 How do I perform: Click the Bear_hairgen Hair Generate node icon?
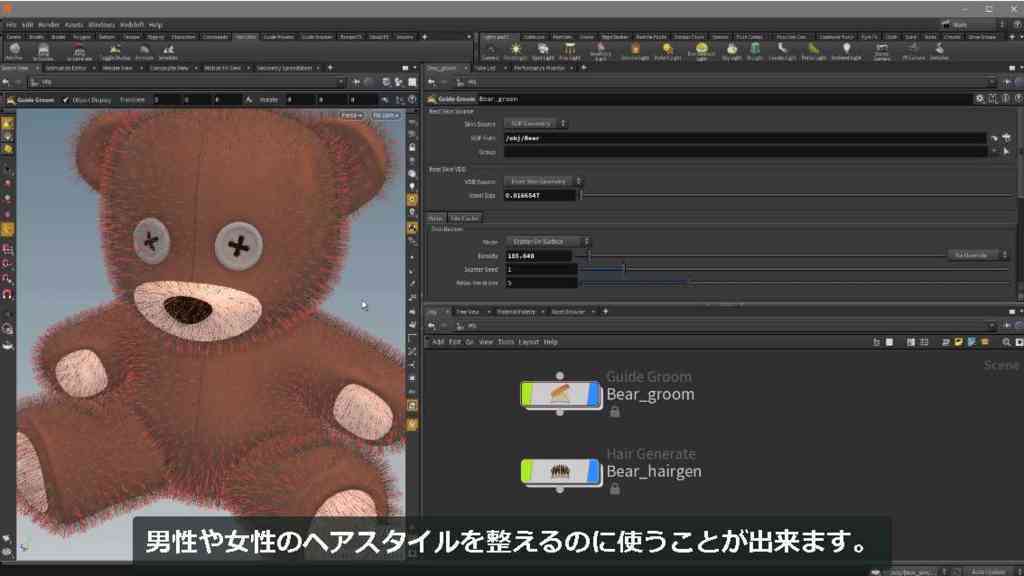click(560, 472)
